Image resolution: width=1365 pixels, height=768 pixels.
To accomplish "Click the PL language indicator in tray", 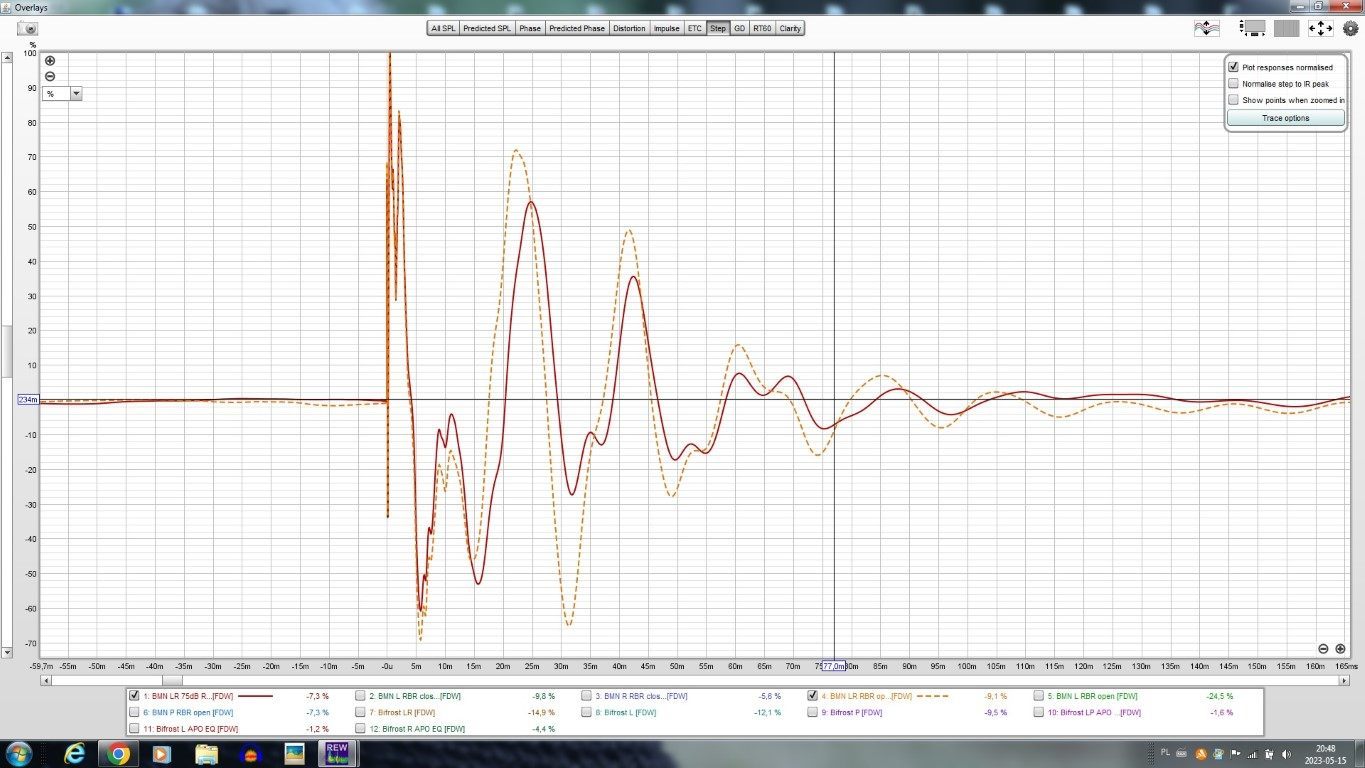I will (x=1165, y=753).
